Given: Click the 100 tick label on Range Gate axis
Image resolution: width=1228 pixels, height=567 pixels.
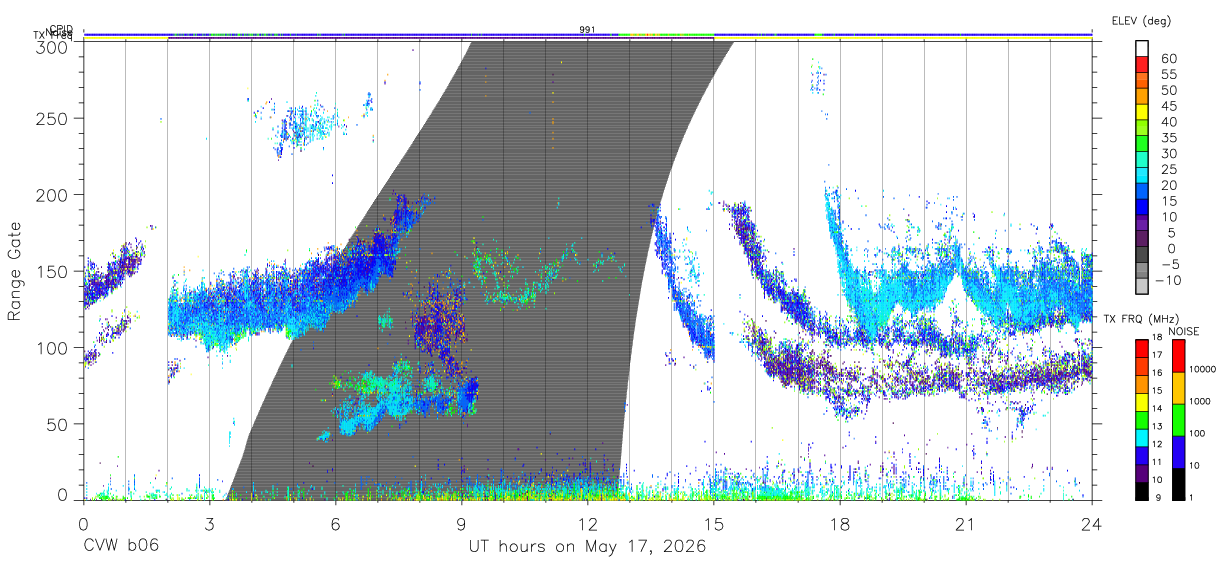Looking at the screenshot, I should (52, 348).
